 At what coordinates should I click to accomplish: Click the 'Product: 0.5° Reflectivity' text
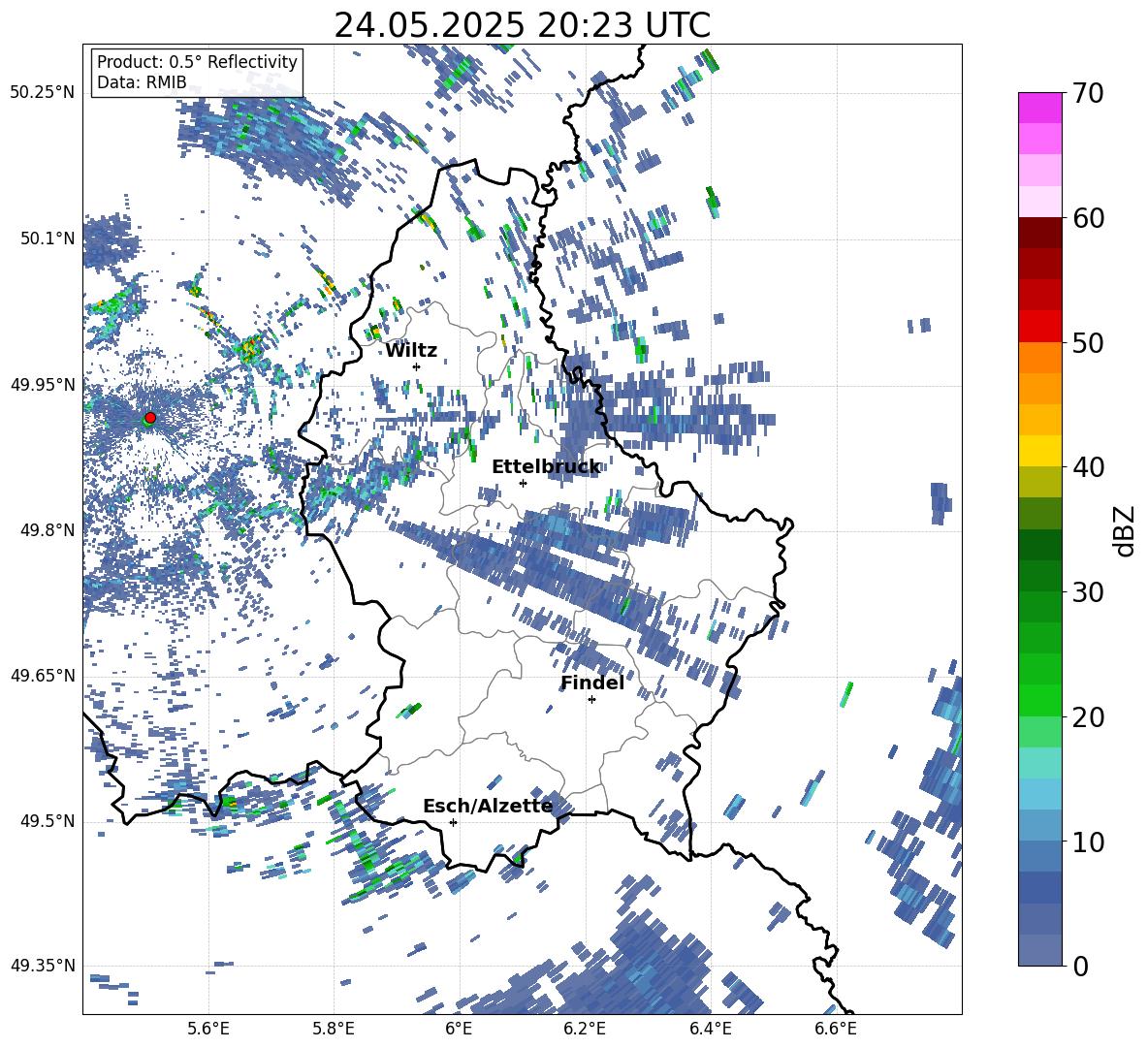click(x=197, y=62)
